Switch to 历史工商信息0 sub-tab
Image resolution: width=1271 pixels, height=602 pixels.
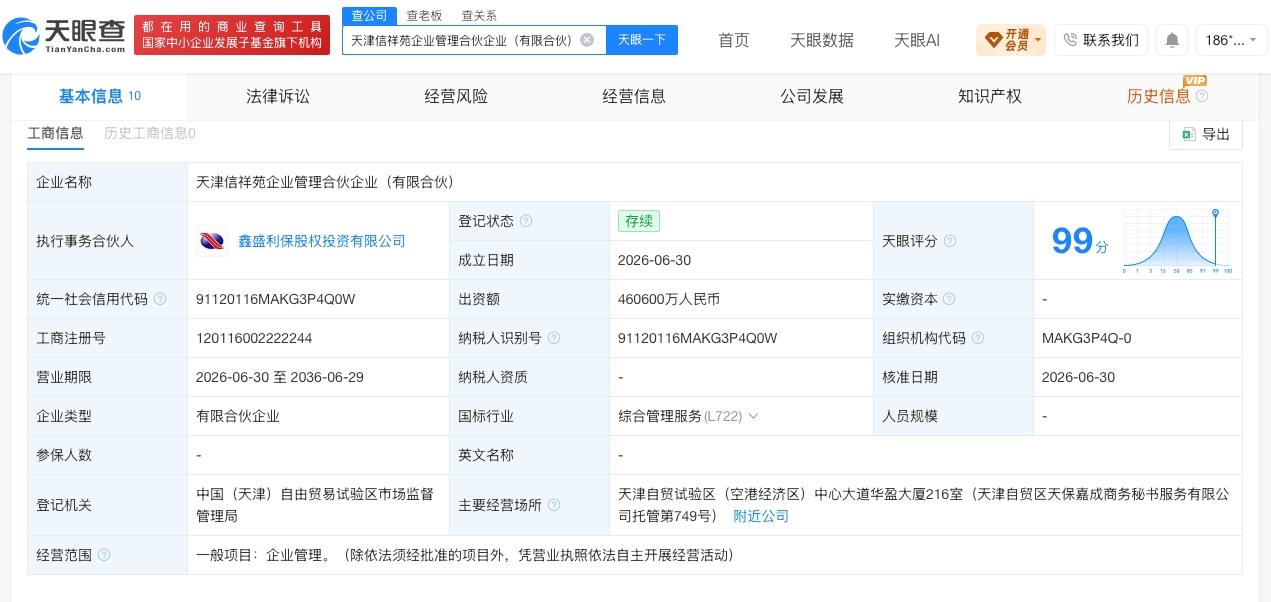point(150,133)
